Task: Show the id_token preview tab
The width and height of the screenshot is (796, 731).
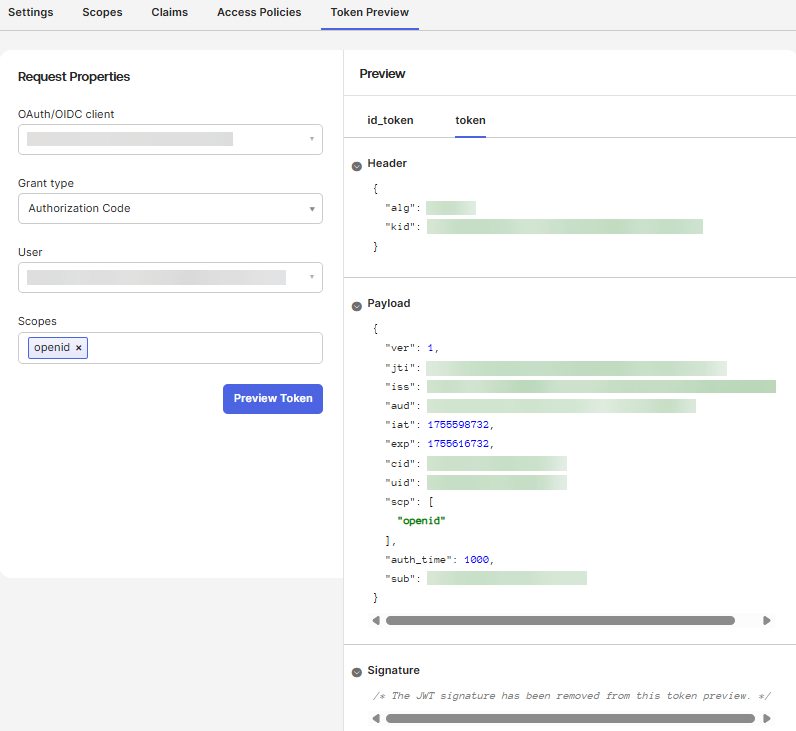Action: click(x=390, y=120)
